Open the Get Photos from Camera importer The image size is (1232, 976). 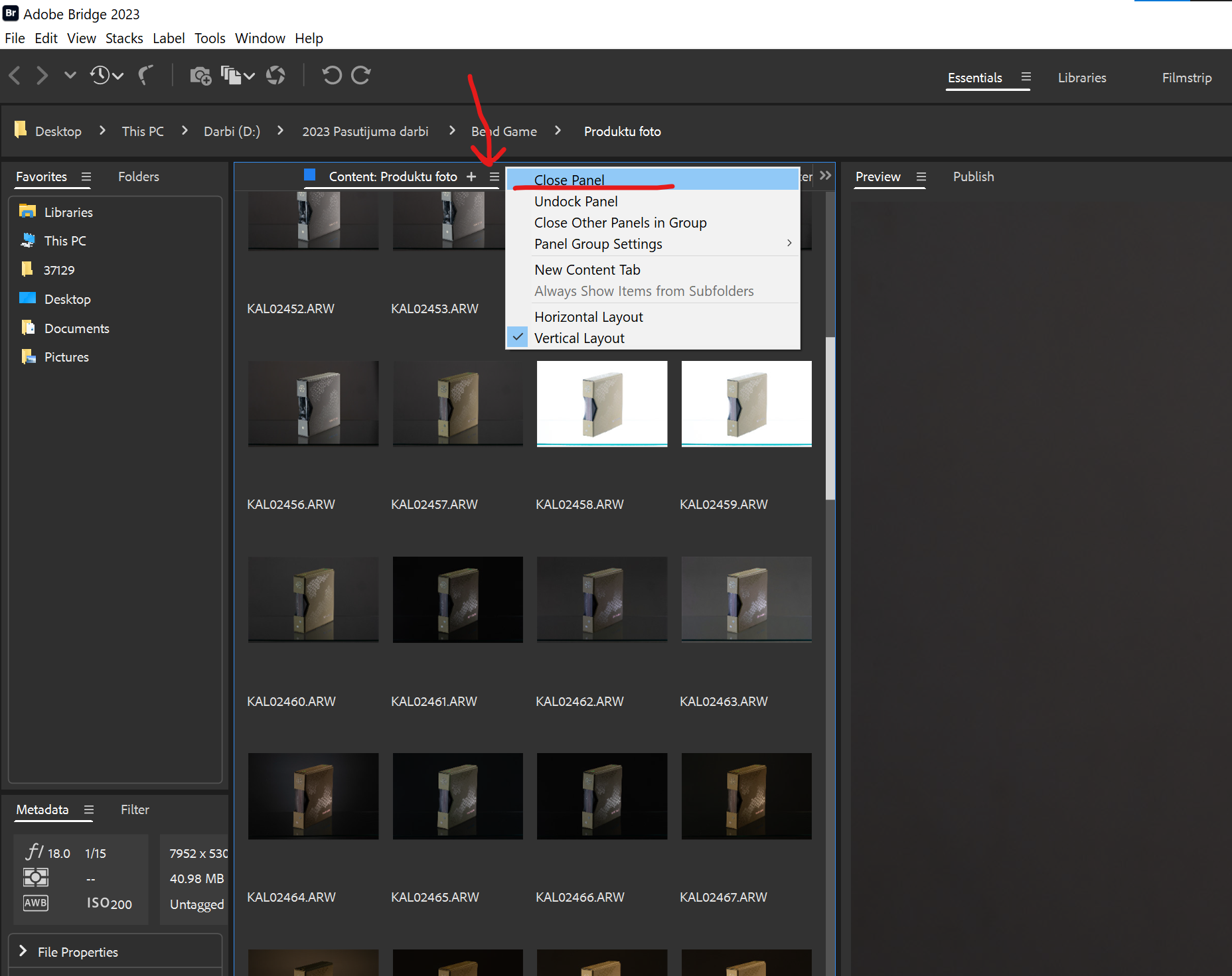pyautogui.click(x=200, y=75)
